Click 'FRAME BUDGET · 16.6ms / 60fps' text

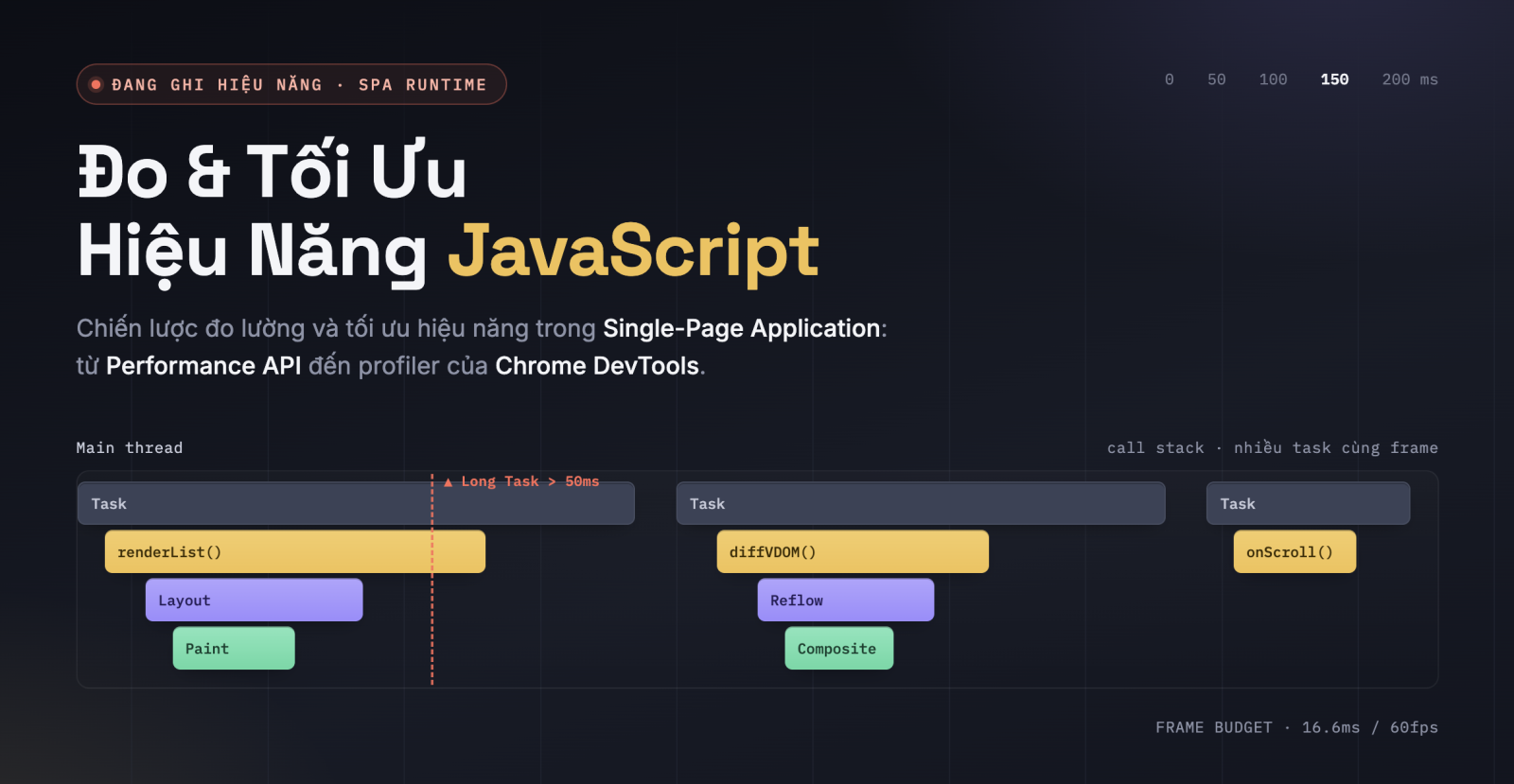(x=1296, y=727)
